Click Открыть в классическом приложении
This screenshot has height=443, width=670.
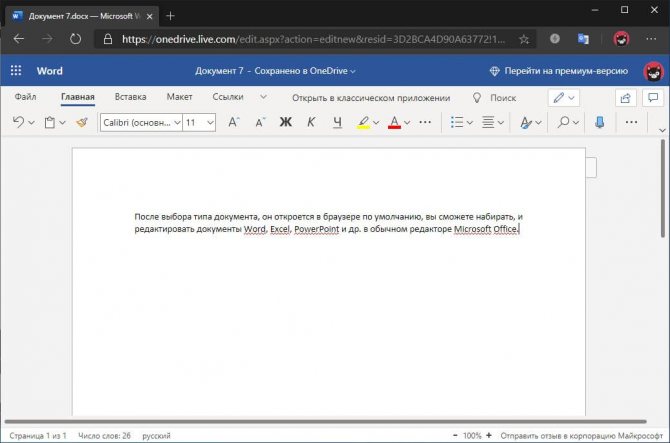pos(371,98)
